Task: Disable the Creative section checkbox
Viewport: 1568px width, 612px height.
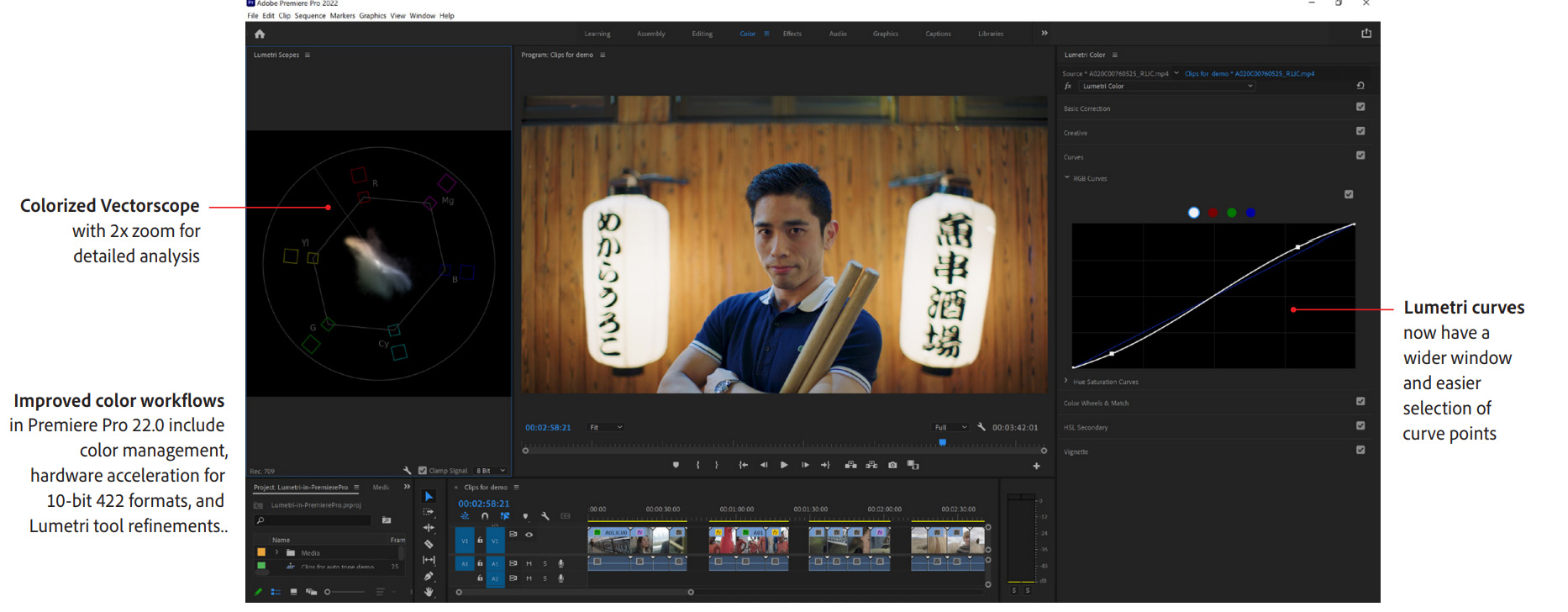Action: 1360,131
